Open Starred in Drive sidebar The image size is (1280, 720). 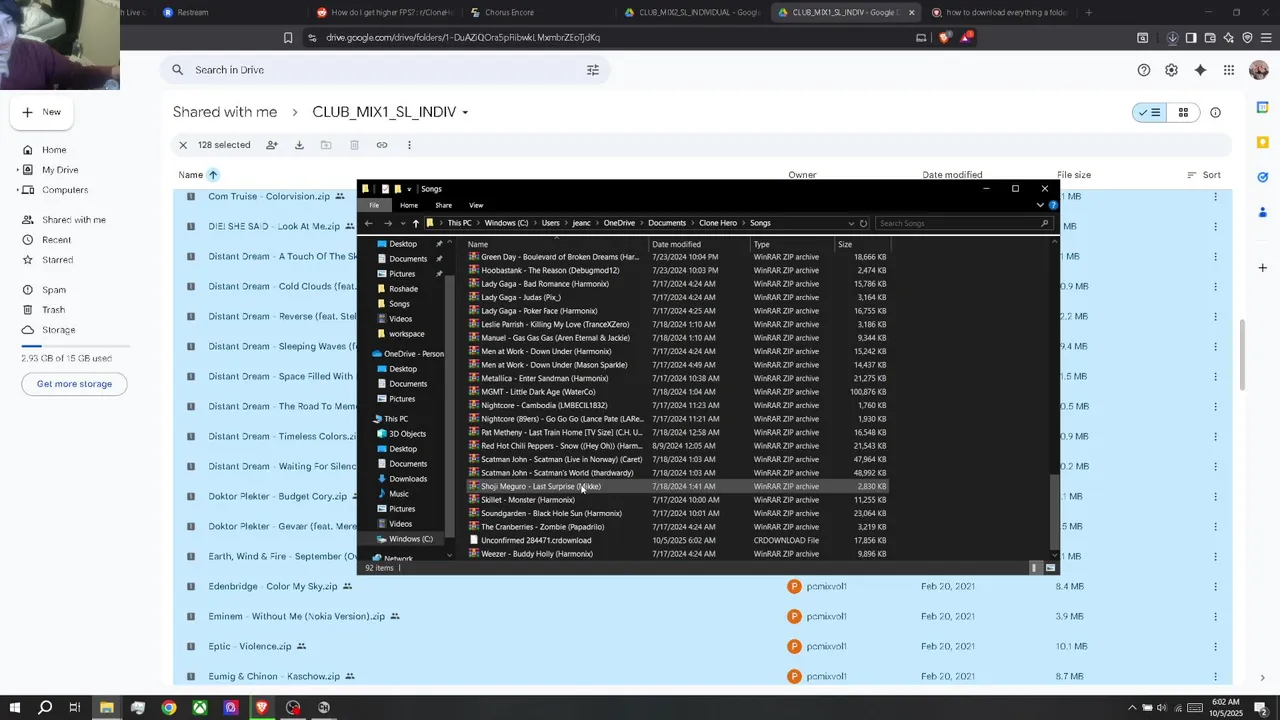click(57, 260)
